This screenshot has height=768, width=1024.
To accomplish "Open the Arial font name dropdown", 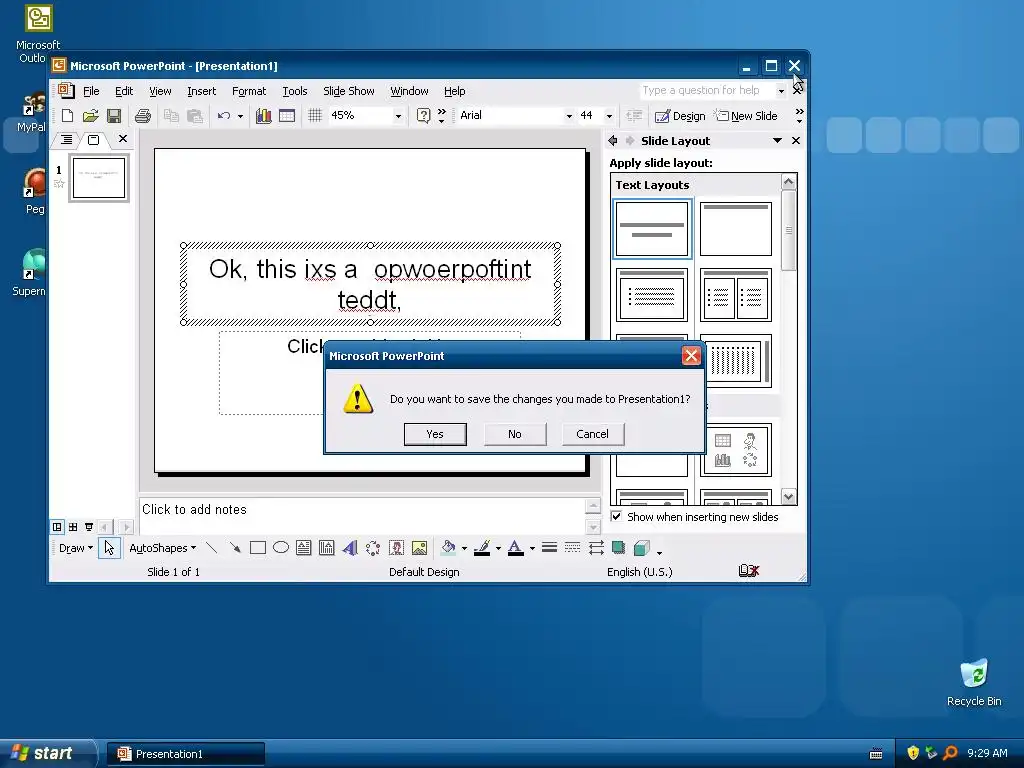I will [x=569, y=116].
